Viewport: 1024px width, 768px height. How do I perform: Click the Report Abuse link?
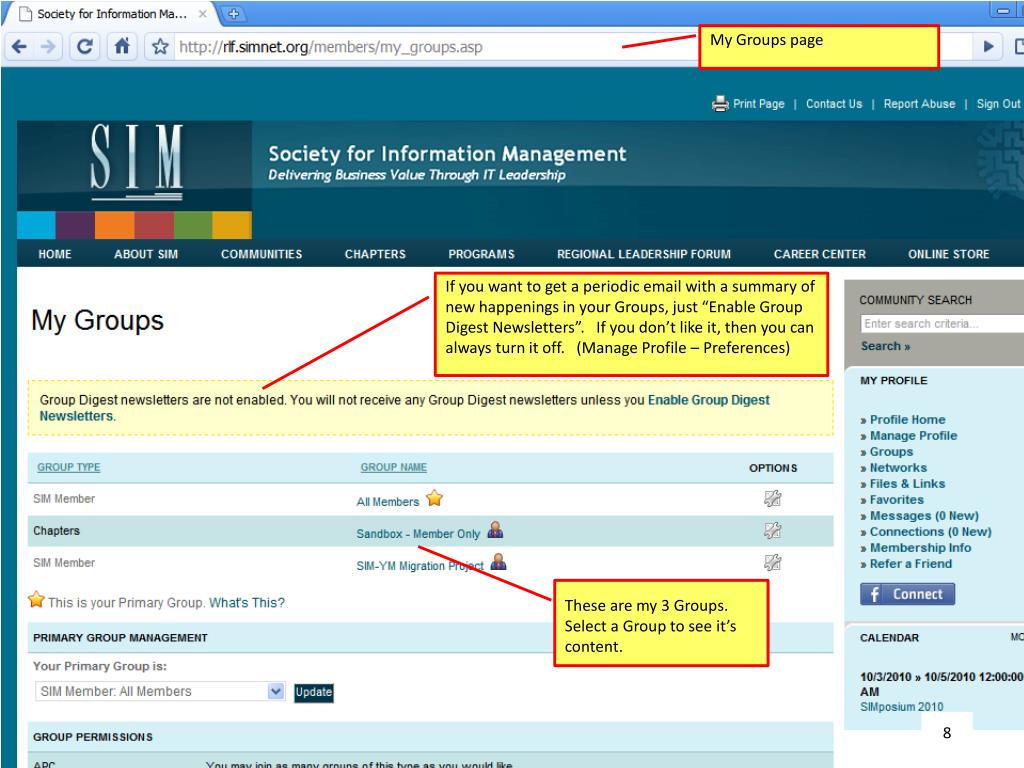[920, 104]
